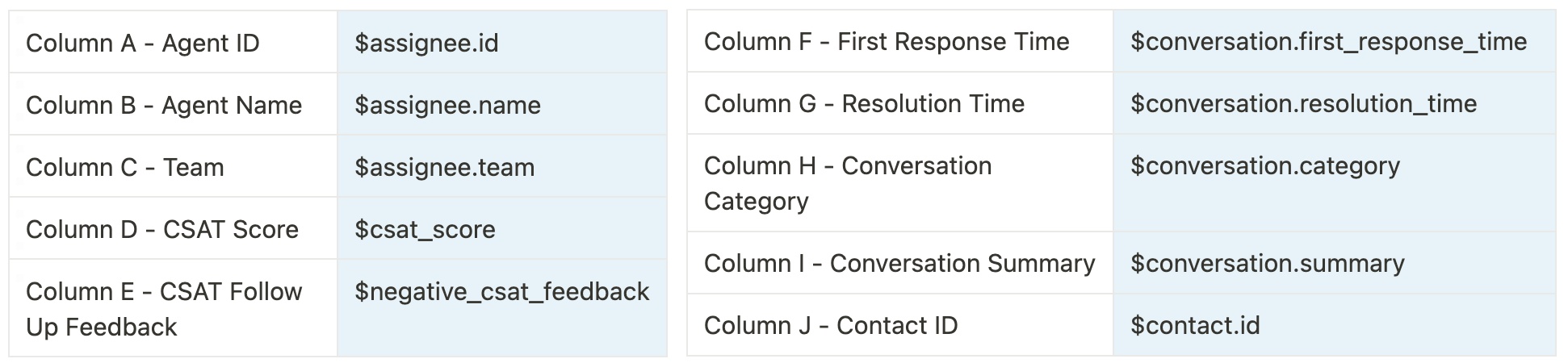Select the $contact.id variable cell
Viewport: 1568px width, 363px height.
[1195, 325]
